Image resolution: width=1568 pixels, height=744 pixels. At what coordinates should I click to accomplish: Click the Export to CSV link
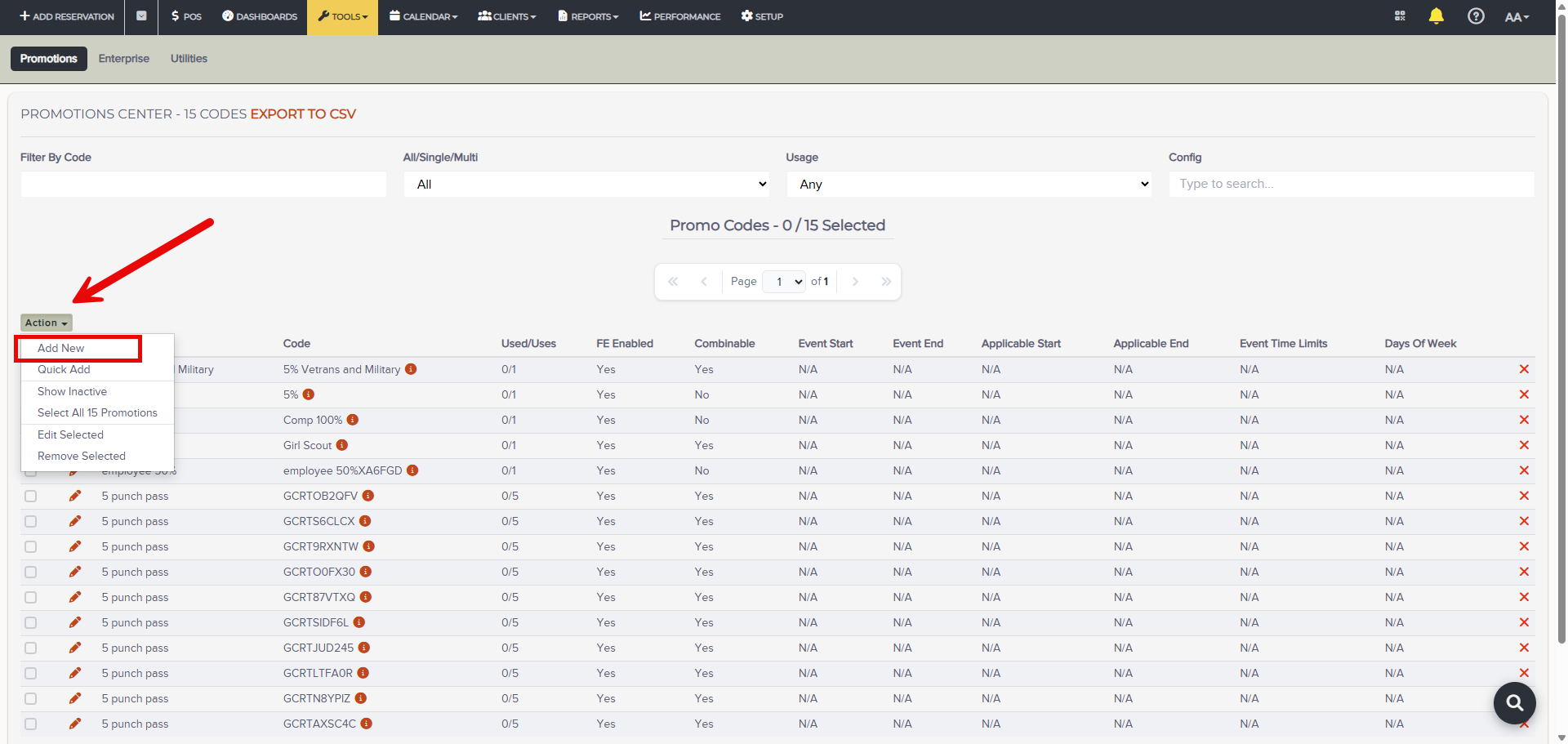[x=303, y=114]
